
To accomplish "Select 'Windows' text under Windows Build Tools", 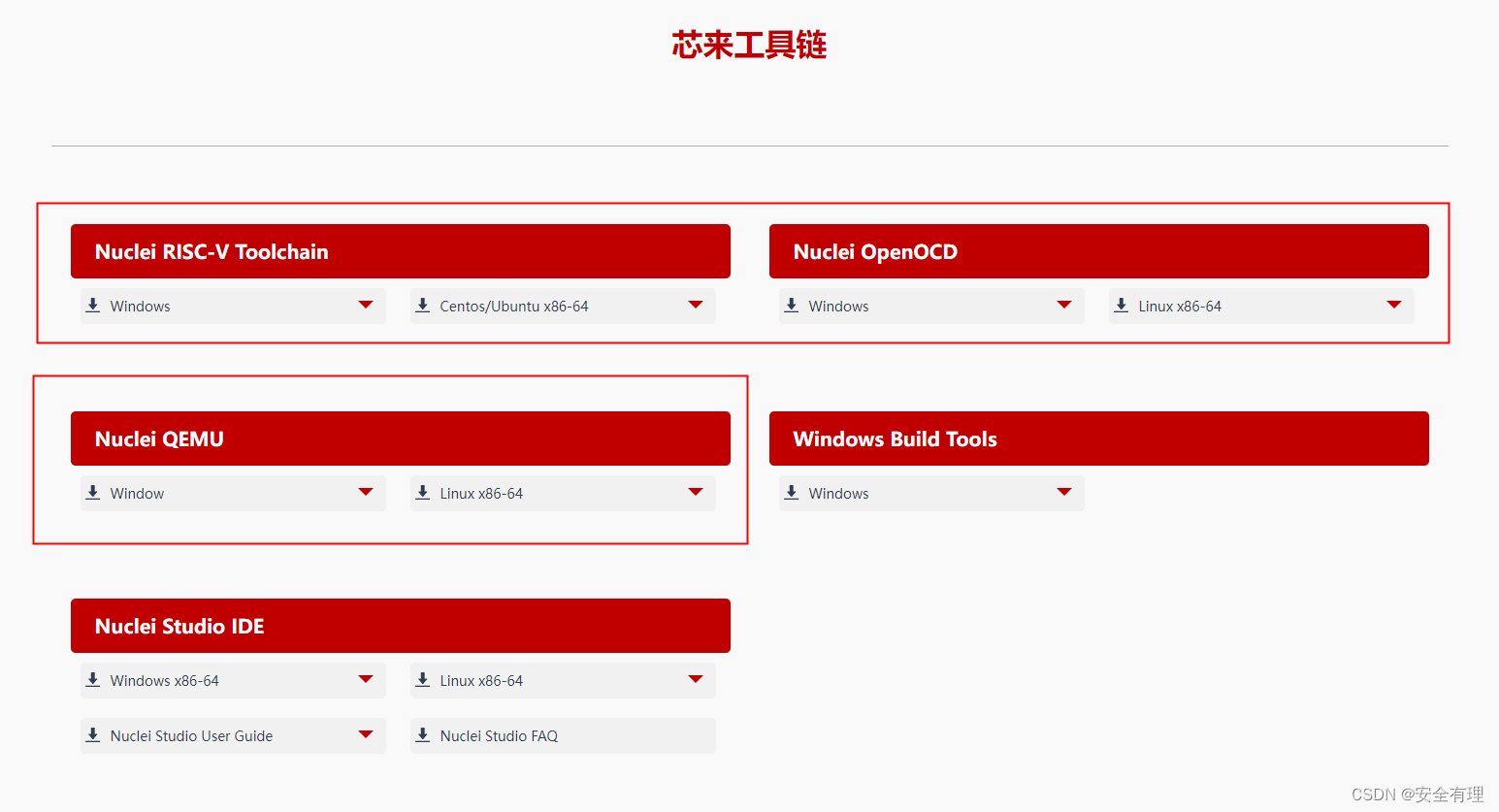I will pyautogui.click(x=838, y=494).
